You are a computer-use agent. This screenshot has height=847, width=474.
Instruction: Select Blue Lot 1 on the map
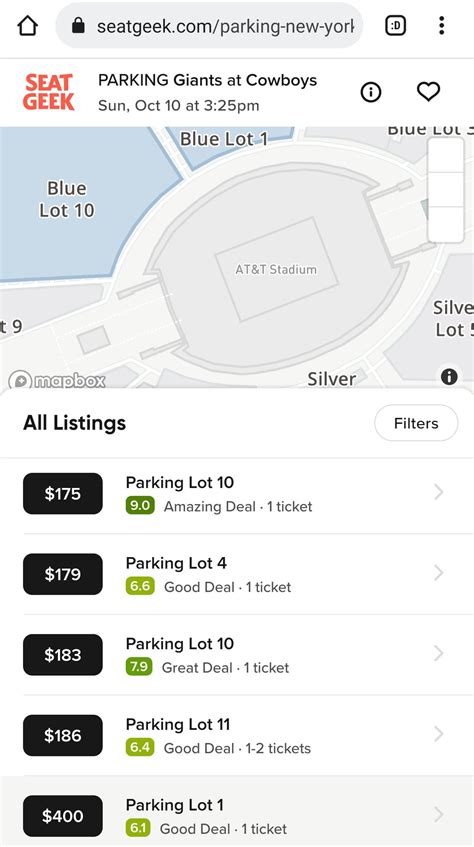click(224, 139)
